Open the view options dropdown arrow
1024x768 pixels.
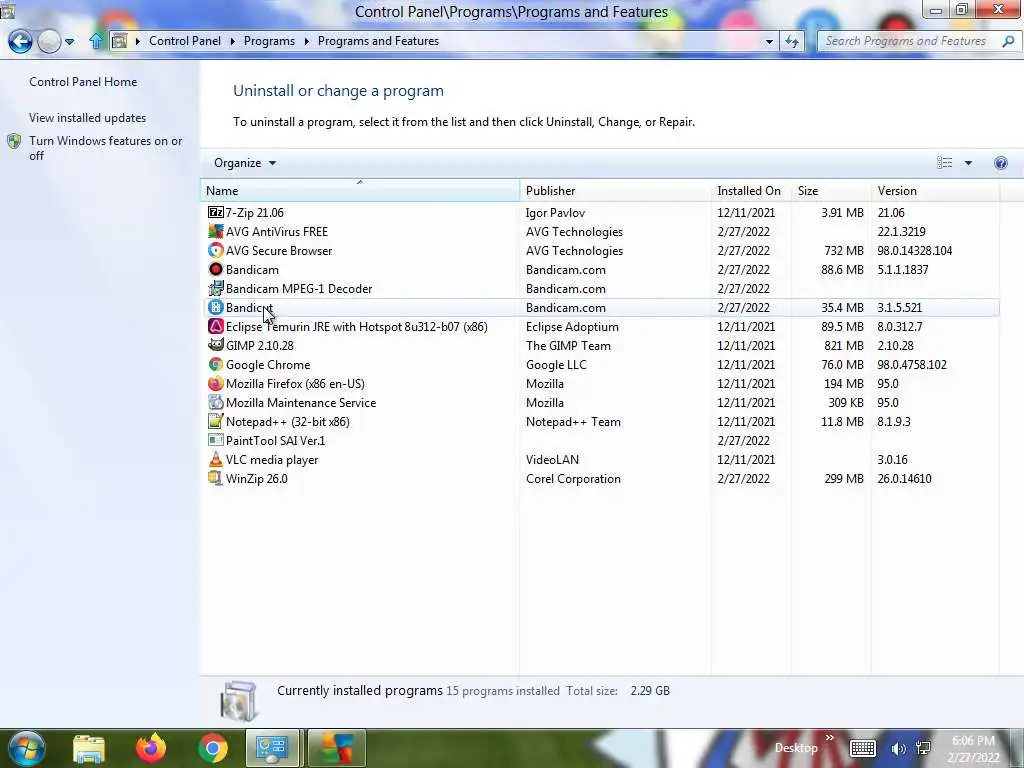tap(968, 163)
